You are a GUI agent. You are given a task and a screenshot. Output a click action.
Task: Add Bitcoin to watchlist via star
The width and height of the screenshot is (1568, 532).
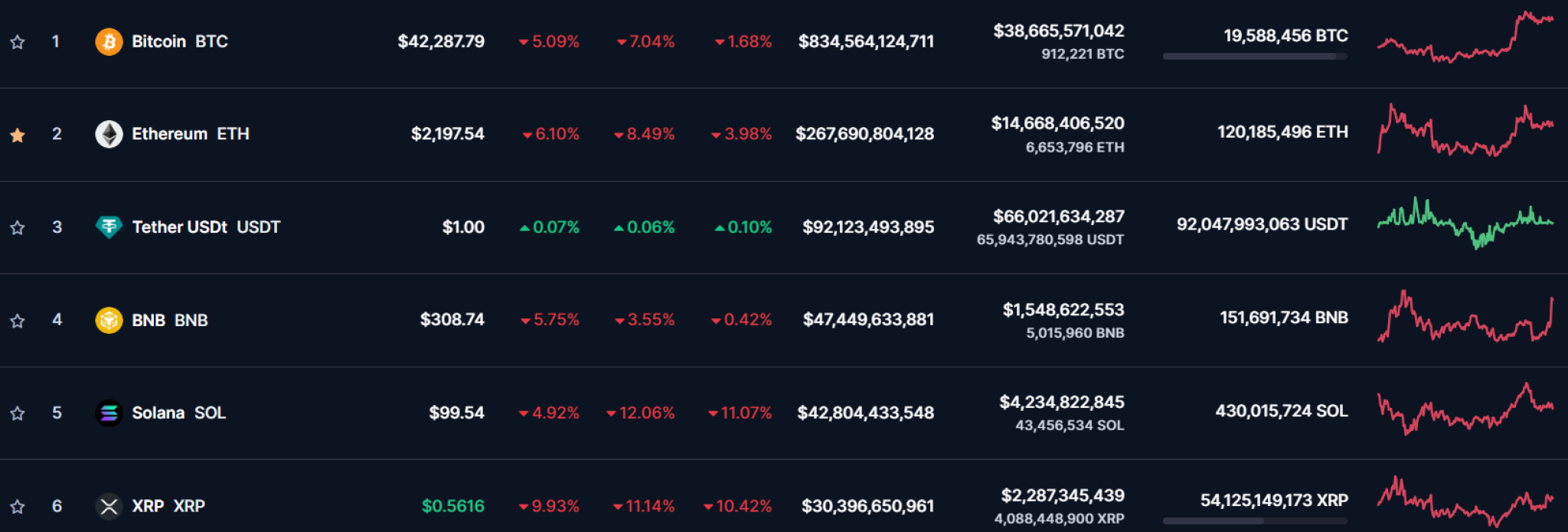(17, 41)
